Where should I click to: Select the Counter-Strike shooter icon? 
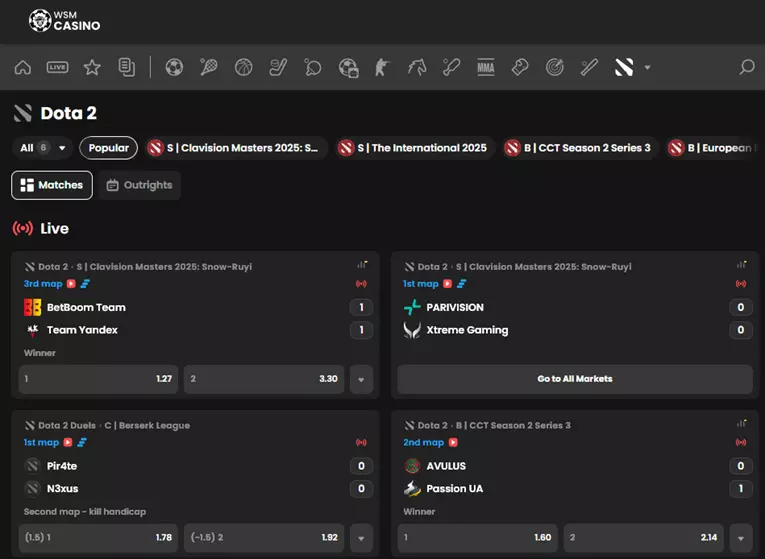click(382, 67)
